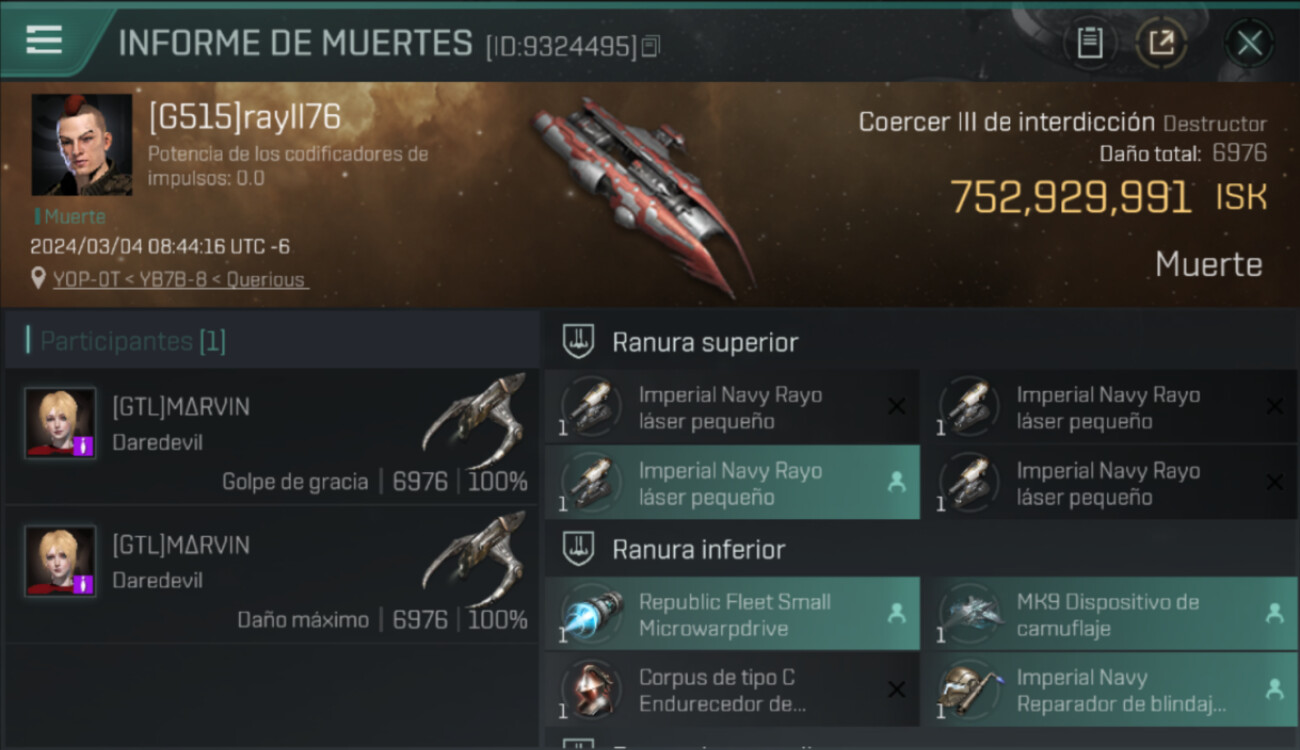Click Coercer III de interdicción ship name

[1007, 122]
